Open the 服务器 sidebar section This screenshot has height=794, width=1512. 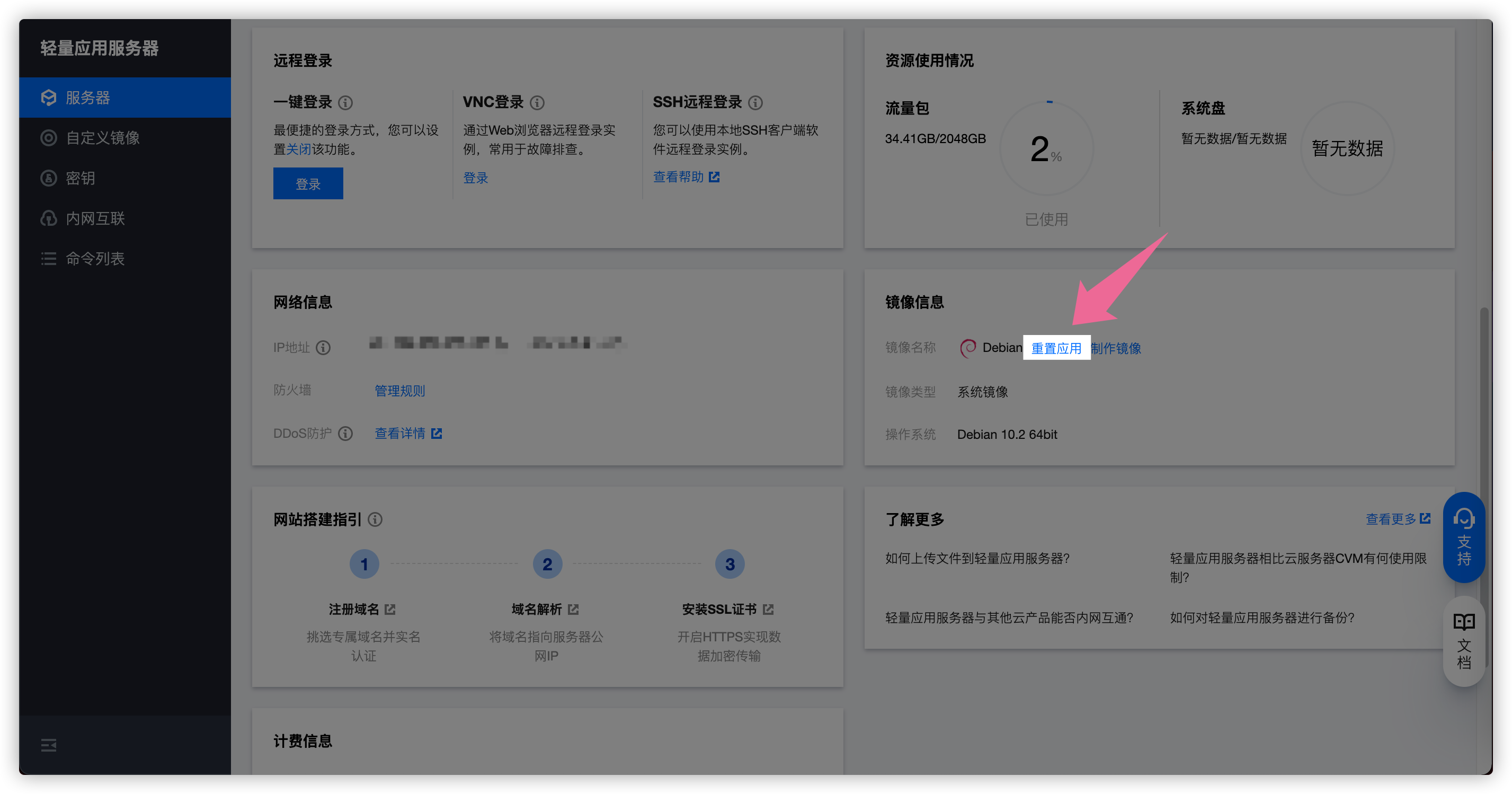124,98
